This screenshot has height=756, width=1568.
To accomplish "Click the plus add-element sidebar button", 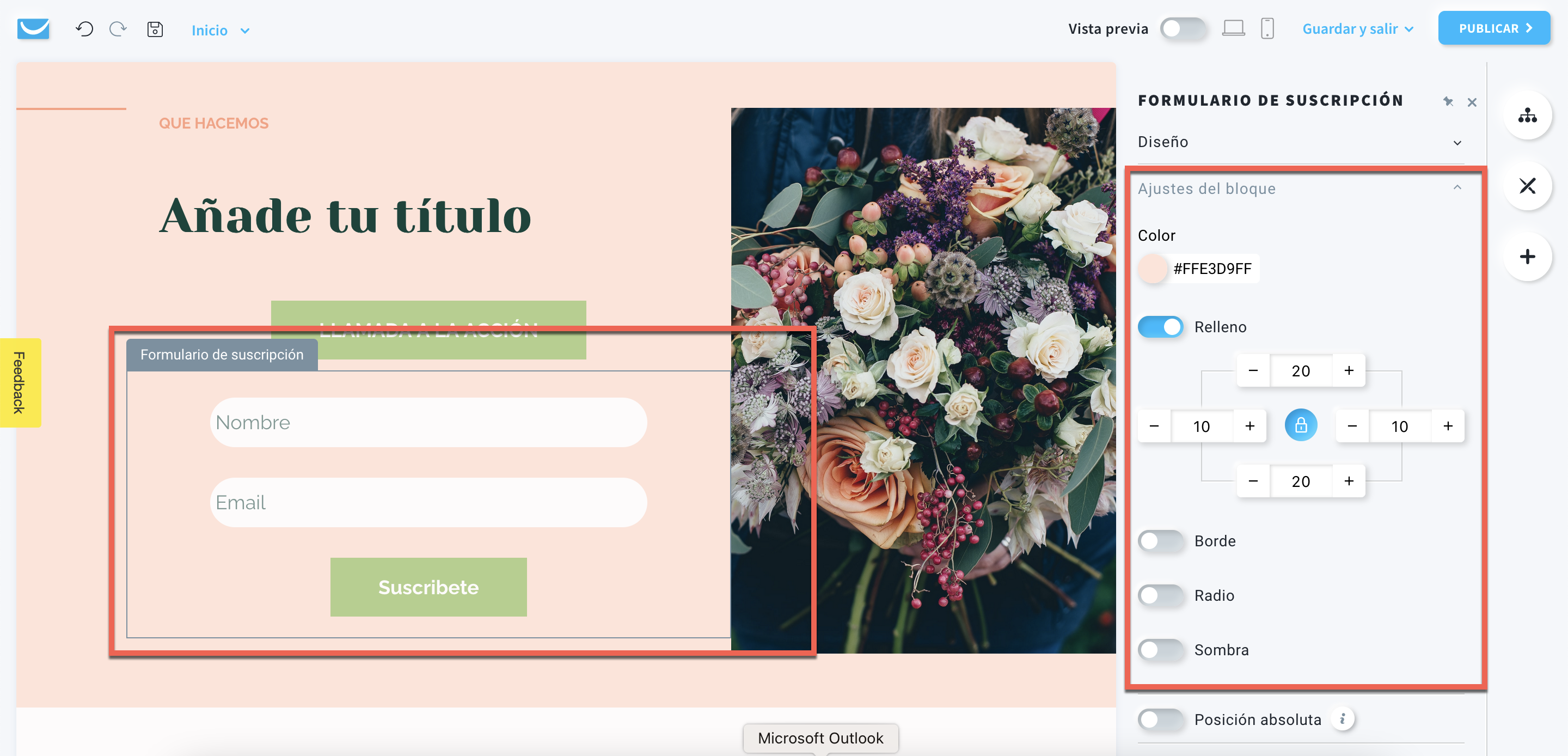I will (1527, 257).
